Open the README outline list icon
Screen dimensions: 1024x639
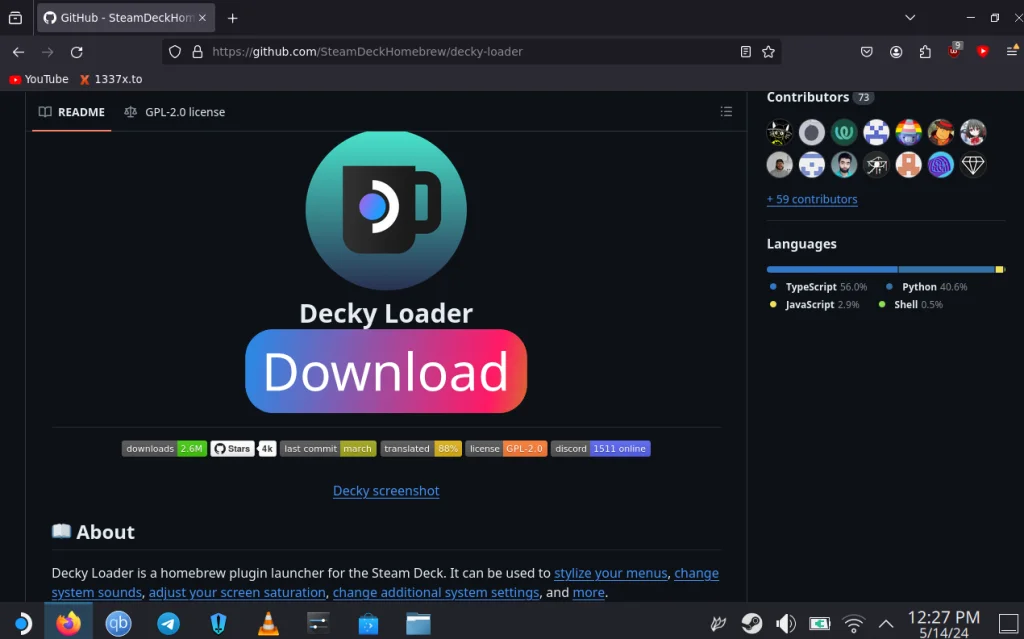[726, 112]
